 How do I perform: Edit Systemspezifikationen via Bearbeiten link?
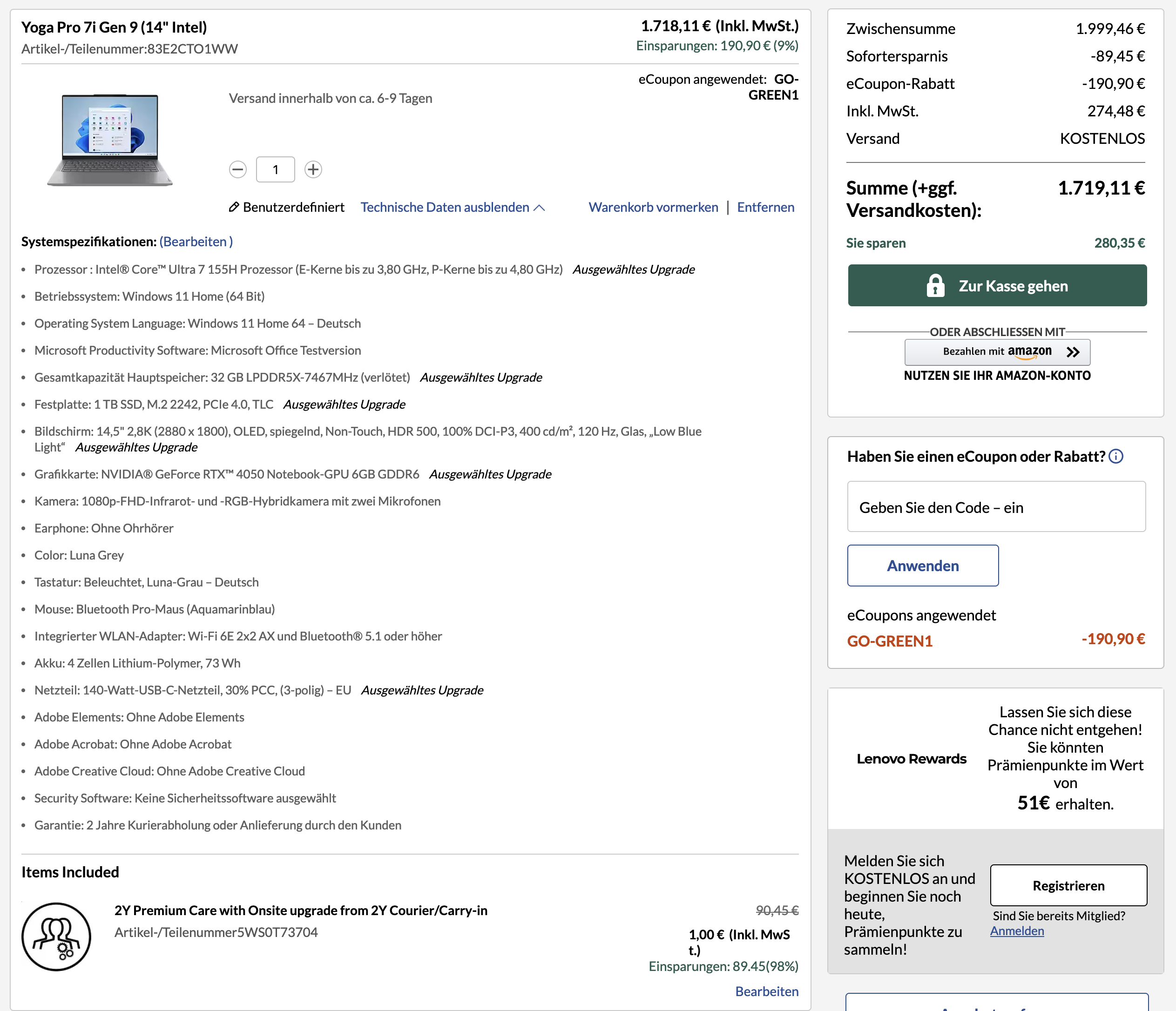tap(196, 241)
